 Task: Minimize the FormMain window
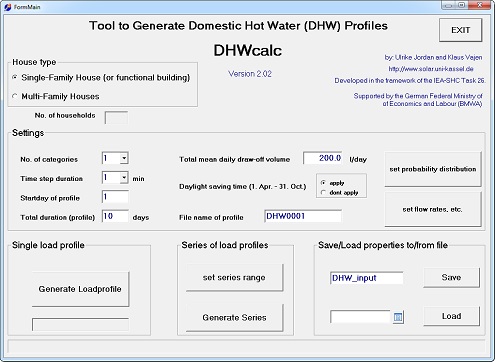[x=449, y=5]
